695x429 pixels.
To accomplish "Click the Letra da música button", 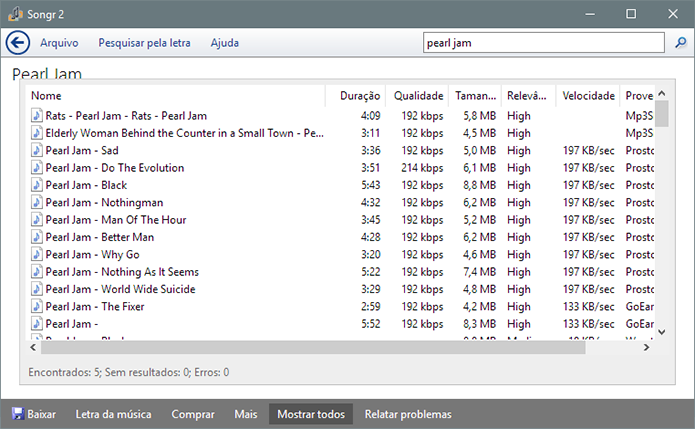I will point(113,414).
